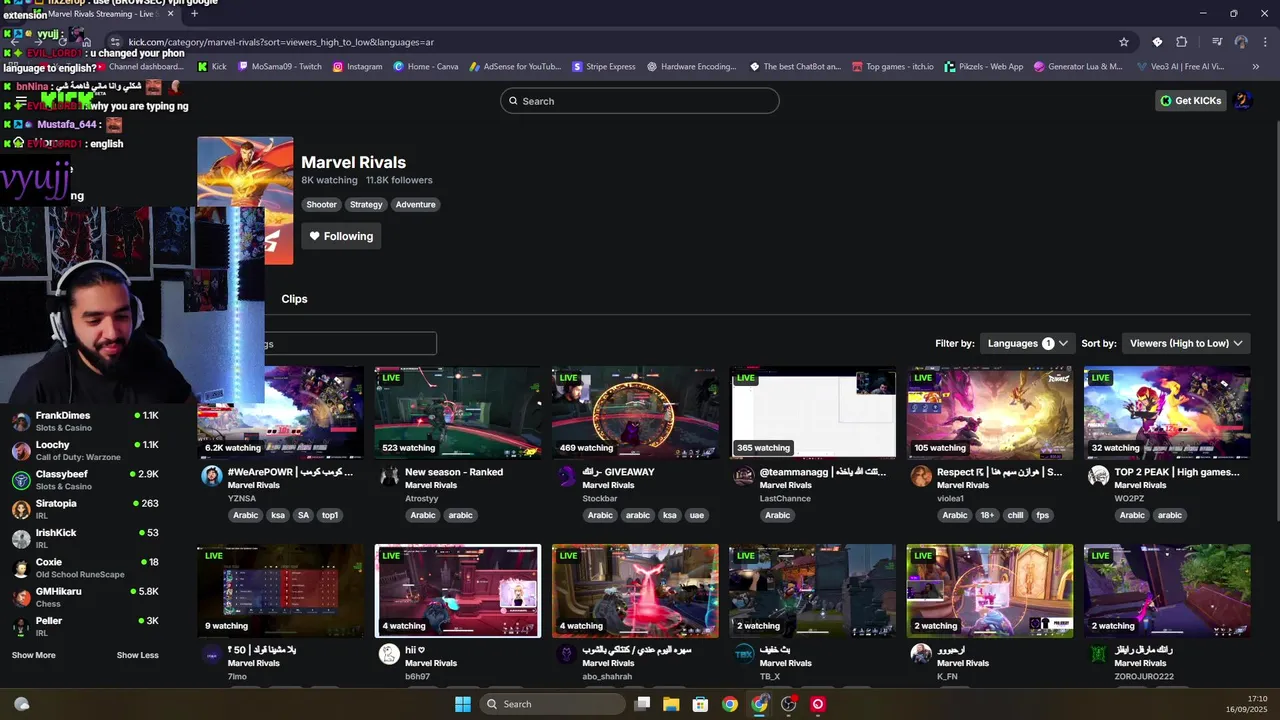Click YZNSA channel avatar icon
1280x720 pixels.
pyautogui.click(x=211, y=476)
